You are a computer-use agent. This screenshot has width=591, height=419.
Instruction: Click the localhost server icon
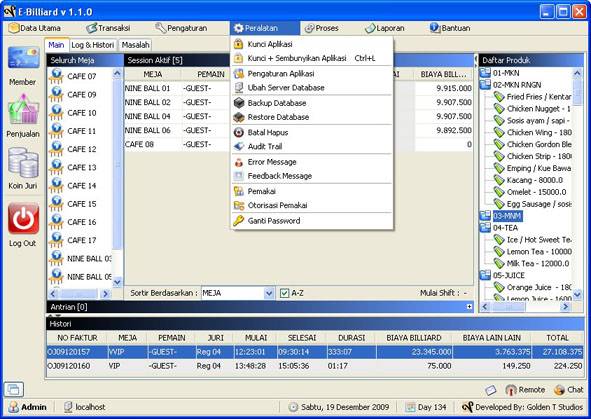pyautogui.click(x=68, y=407)
